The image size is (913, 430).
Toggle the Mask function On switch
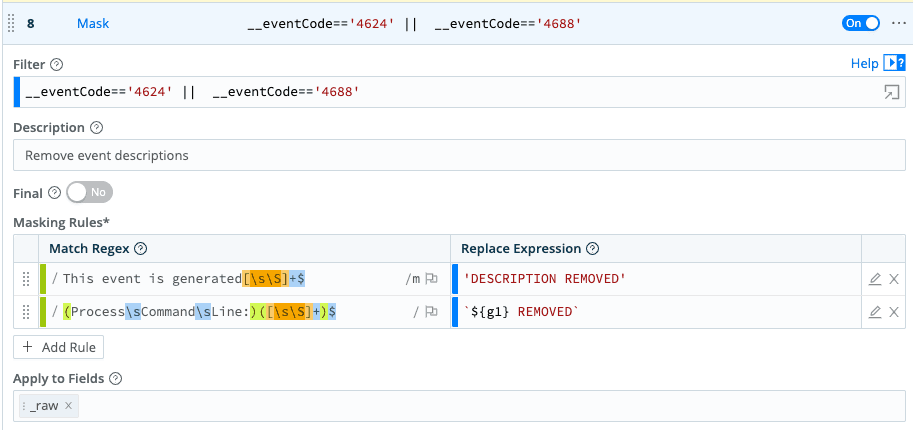(860, 23)
